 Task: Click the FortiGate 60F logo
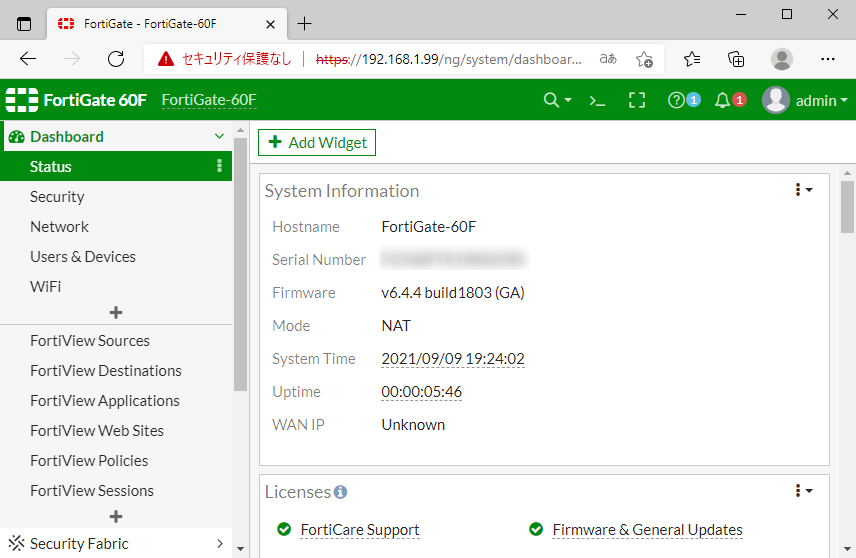76,100
